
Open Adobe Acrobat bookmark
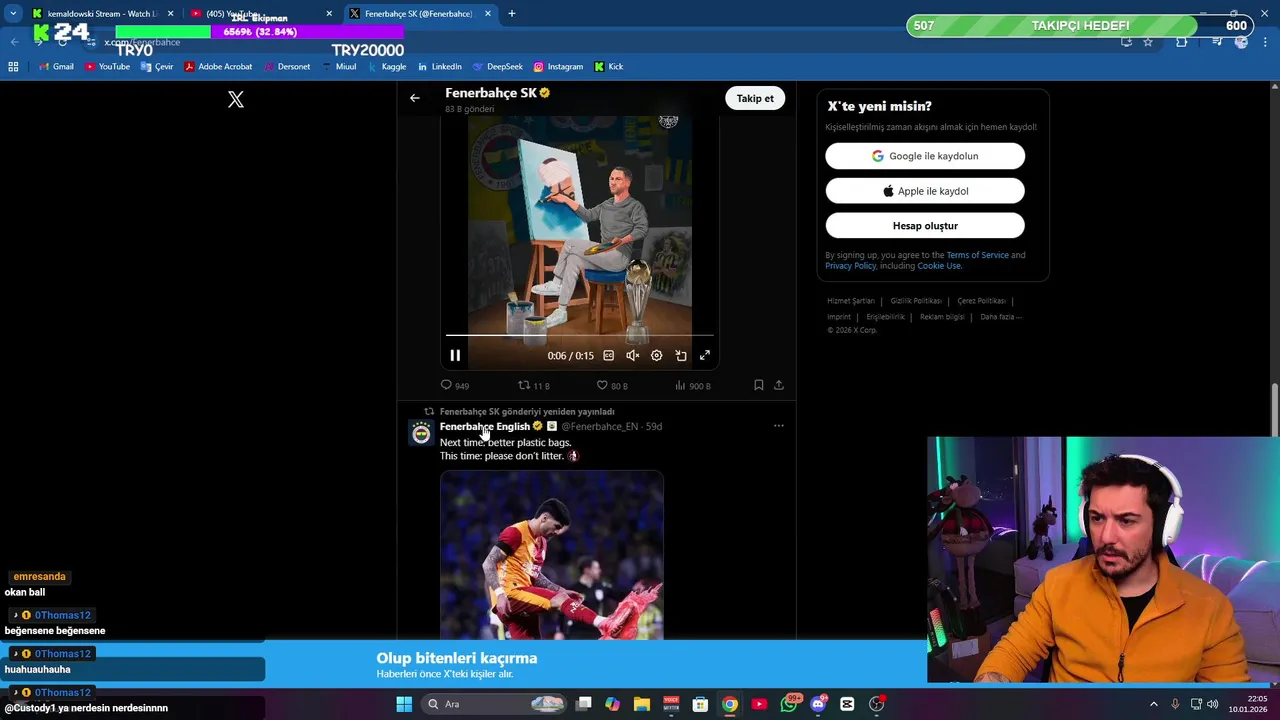click(218, 67)
